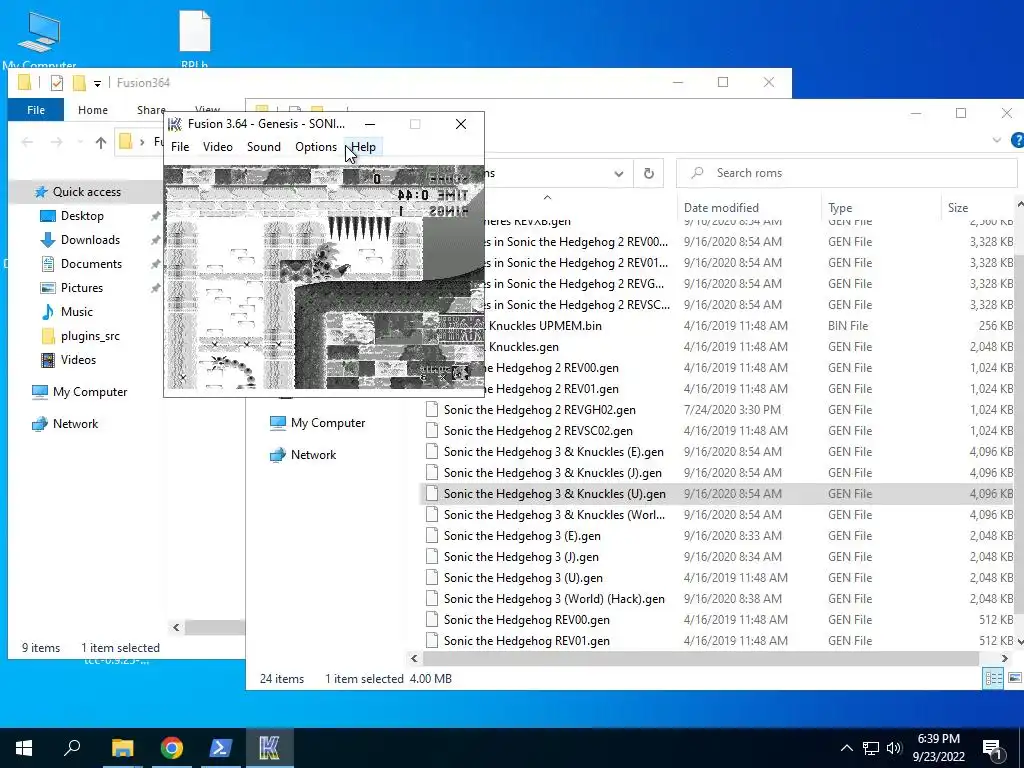The image size is (1024, 768).
Task: Open the Fusion emulator File menu
Action: coord(180,147)
